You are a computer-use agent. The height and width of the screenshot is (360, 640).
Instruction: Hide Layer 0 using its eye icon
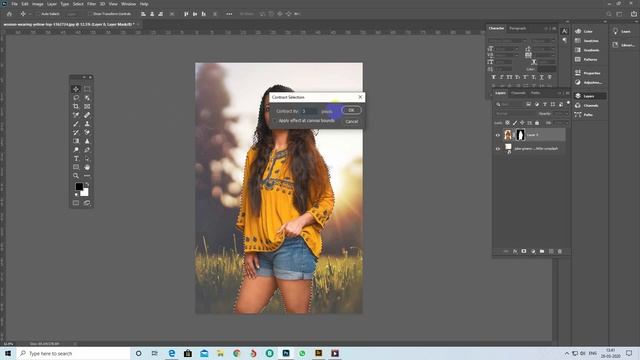498,135
